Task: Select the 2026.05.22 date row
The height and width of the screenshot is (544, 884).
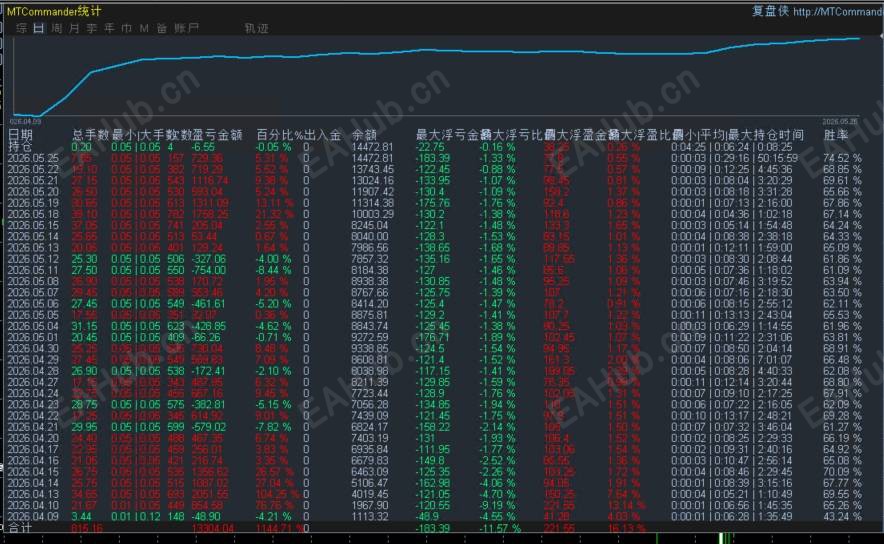Action: tap(33, 170)
